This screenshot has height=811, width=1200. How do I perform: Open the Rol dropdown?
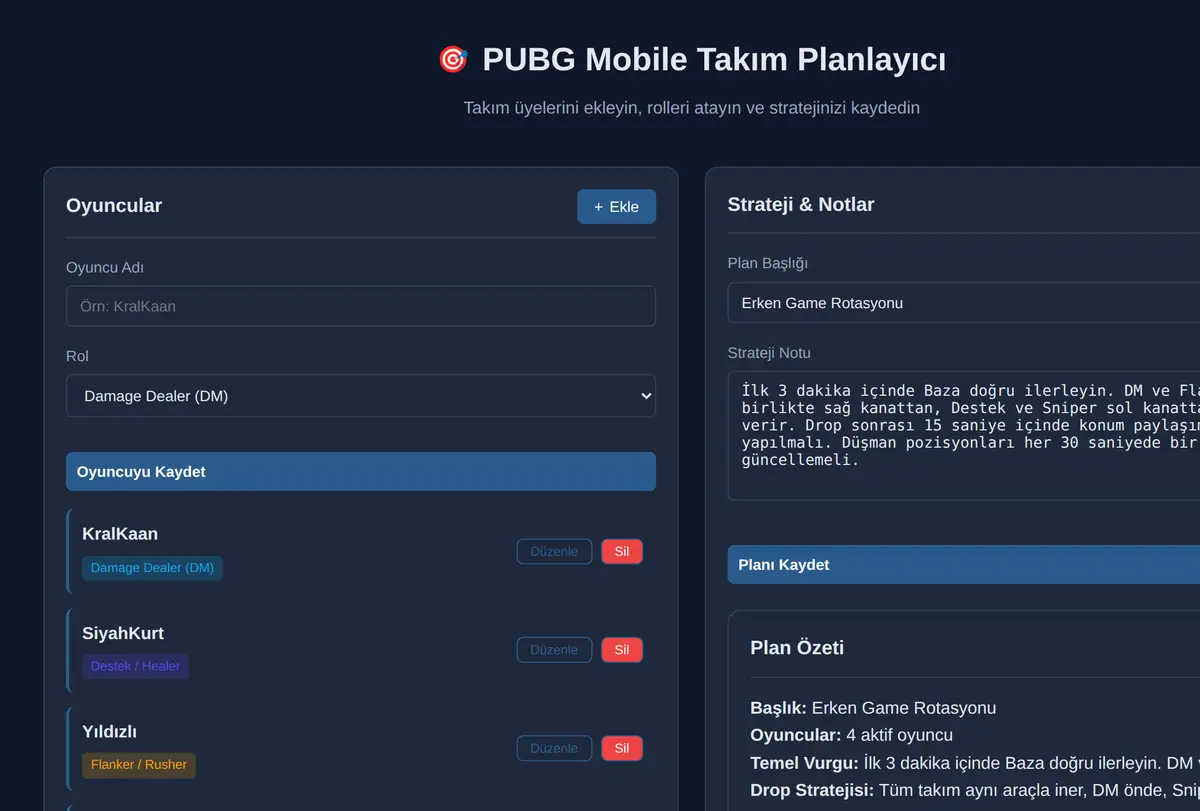tap(361, 396)
